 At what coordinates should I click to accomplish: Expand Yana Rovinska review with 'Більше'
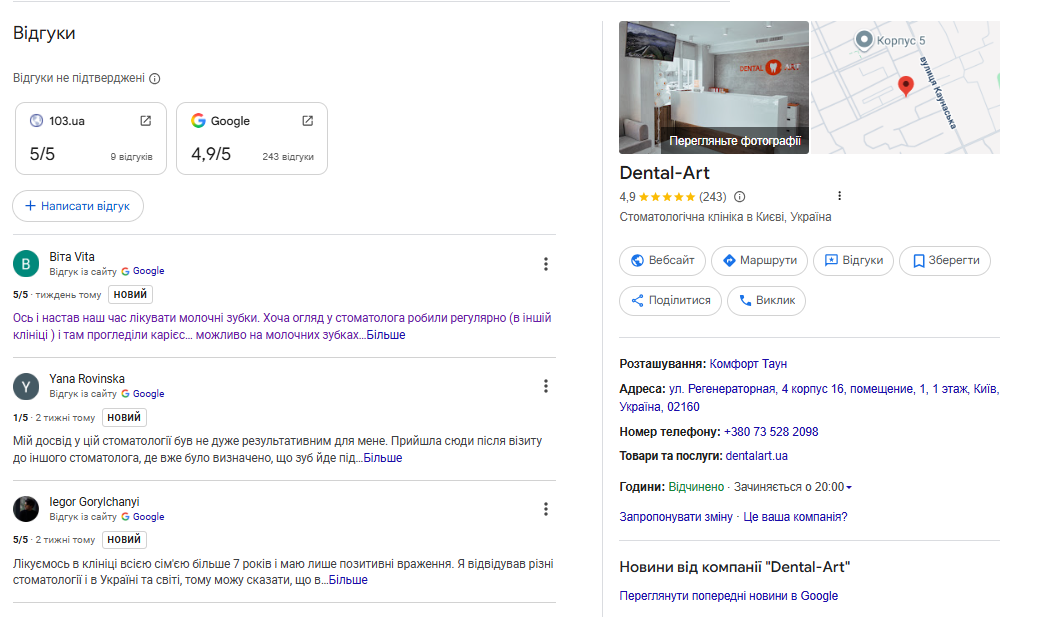(x=383, y=458)
